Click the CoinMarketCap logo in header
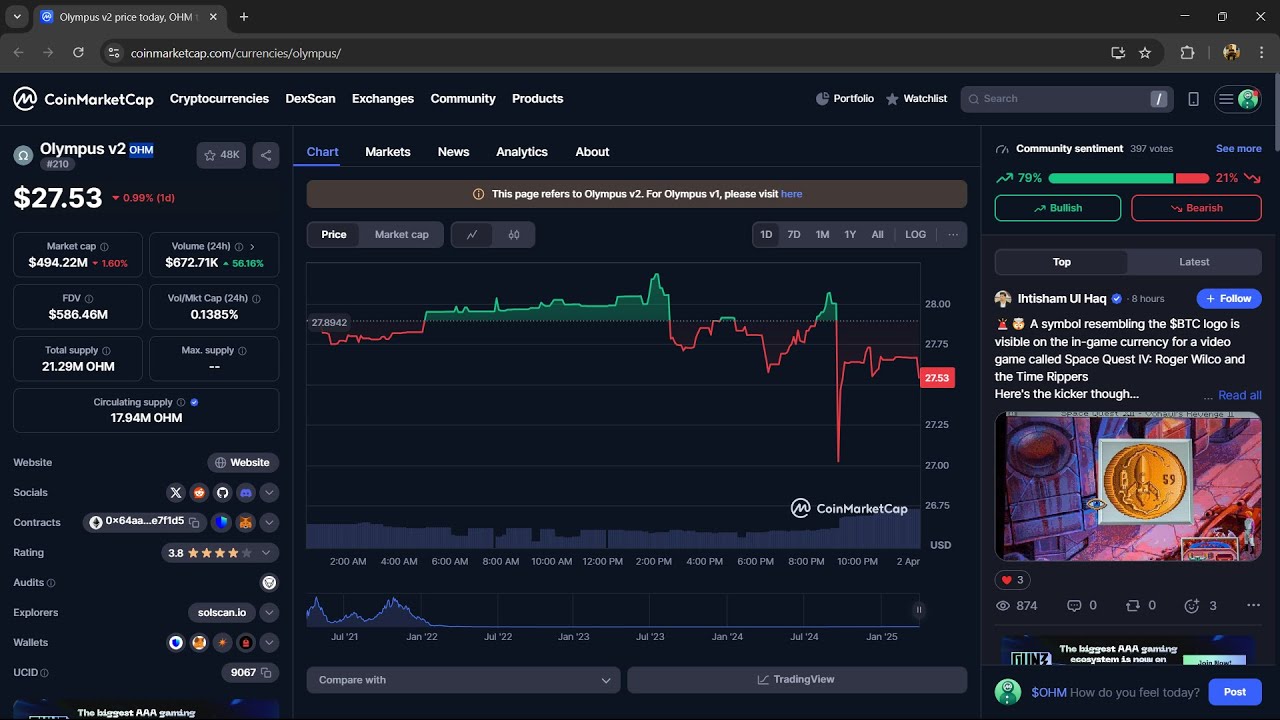 [x=83, y=99]
